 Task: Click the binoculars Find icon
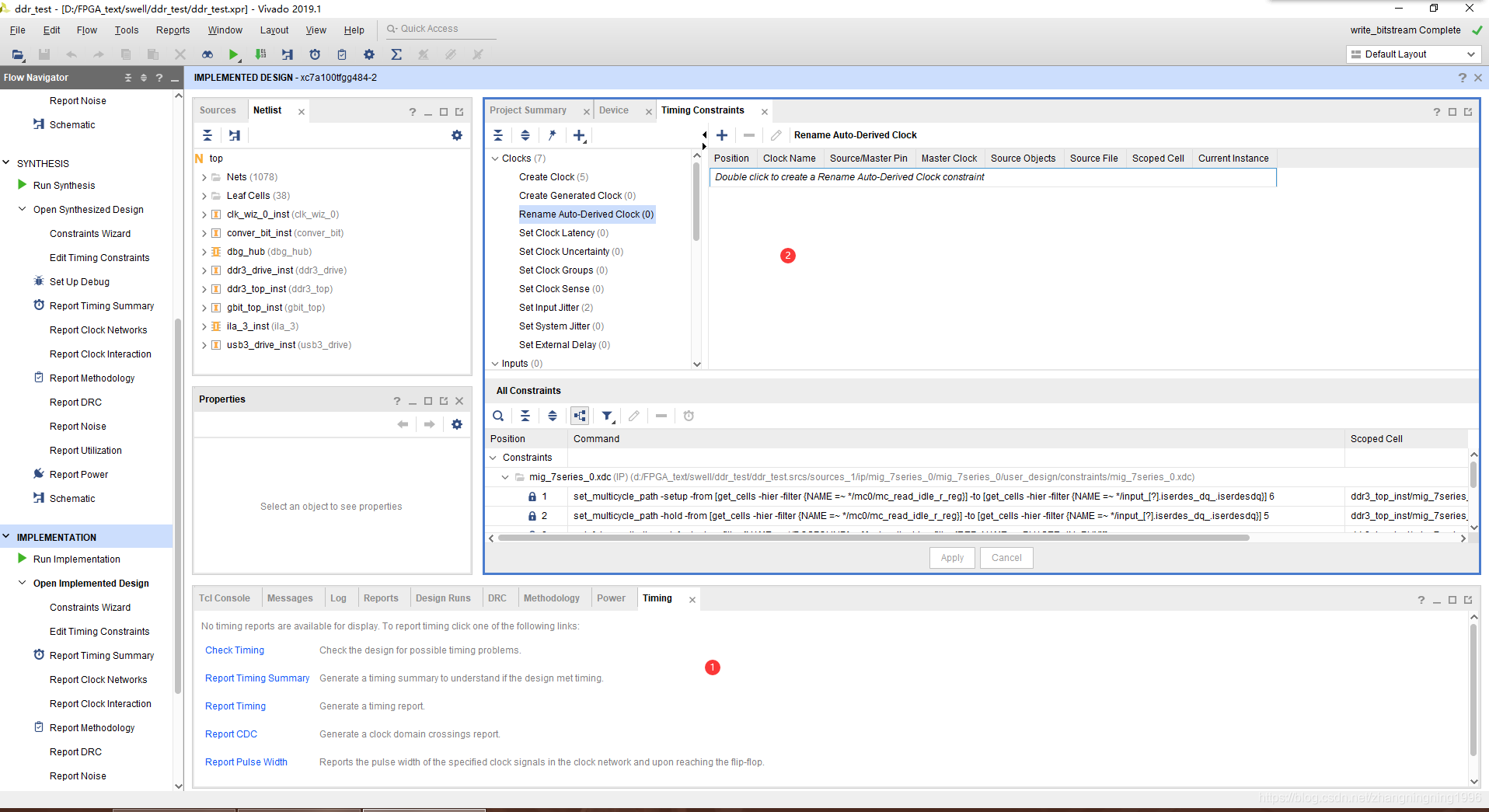pyautogui.click(x=207, y=54)
